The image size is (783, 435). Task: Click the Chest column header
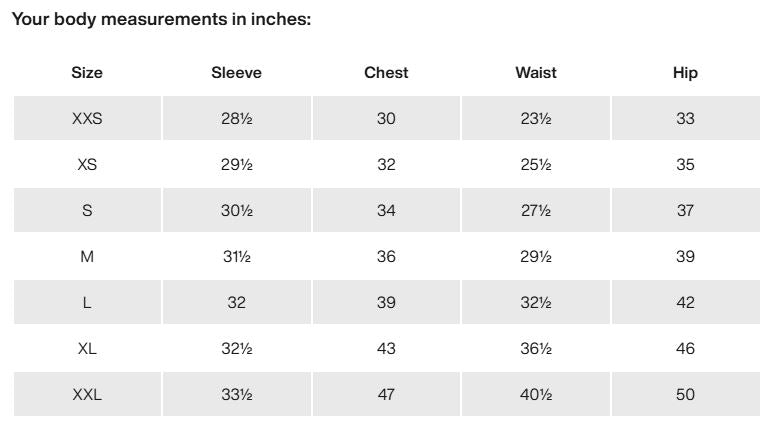[386, 73]
